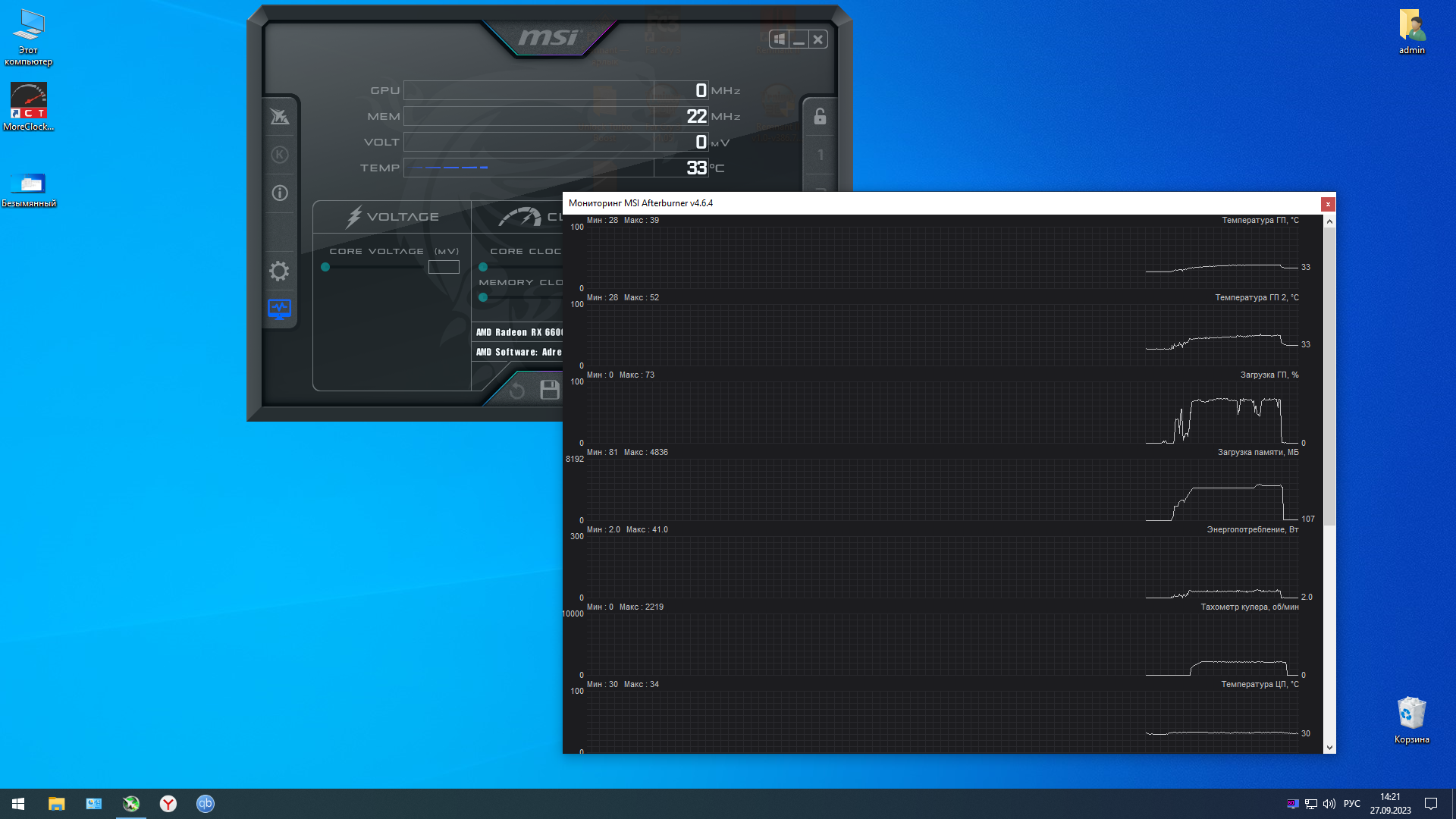Save the profile with floppy disk icon
Viewport: 1456px width, 819px height.
click(549, 390)
